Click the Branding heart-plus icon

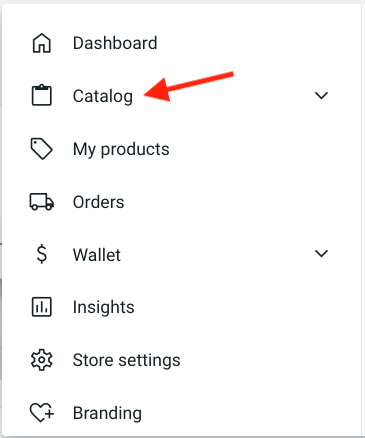tap(42, 413)
